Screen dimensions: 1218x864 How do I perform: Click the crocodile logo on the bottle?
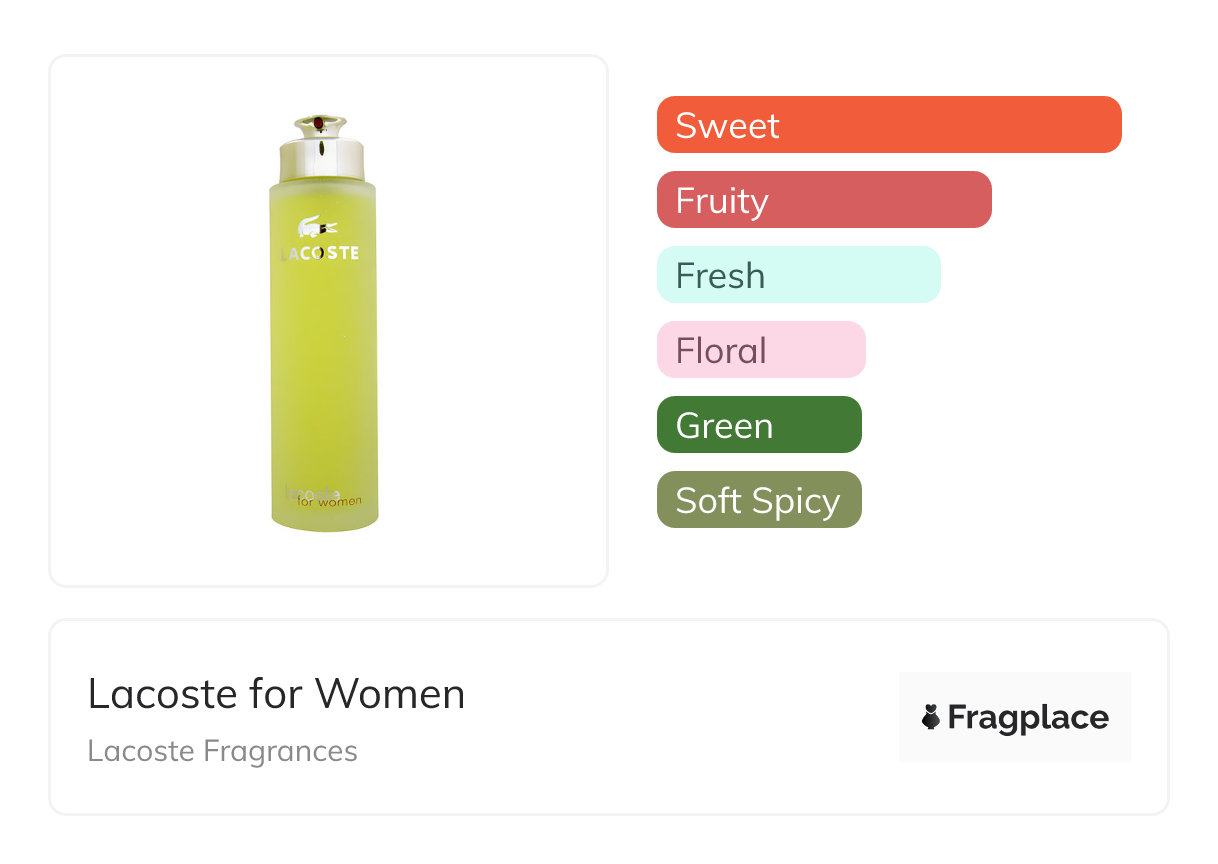tap(318, 226)
